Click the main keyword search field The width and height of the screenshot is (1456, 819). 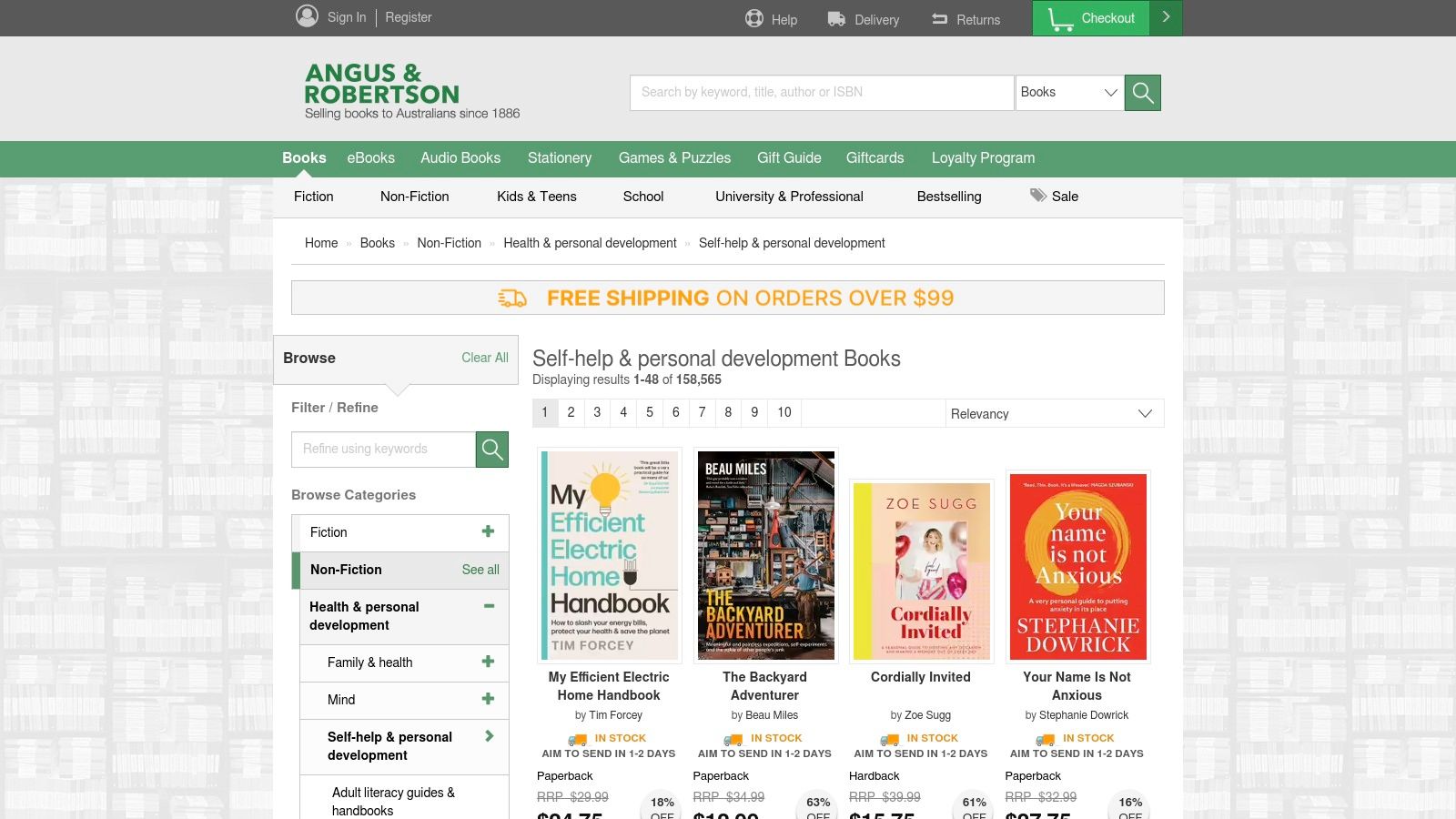click(821, 92)
